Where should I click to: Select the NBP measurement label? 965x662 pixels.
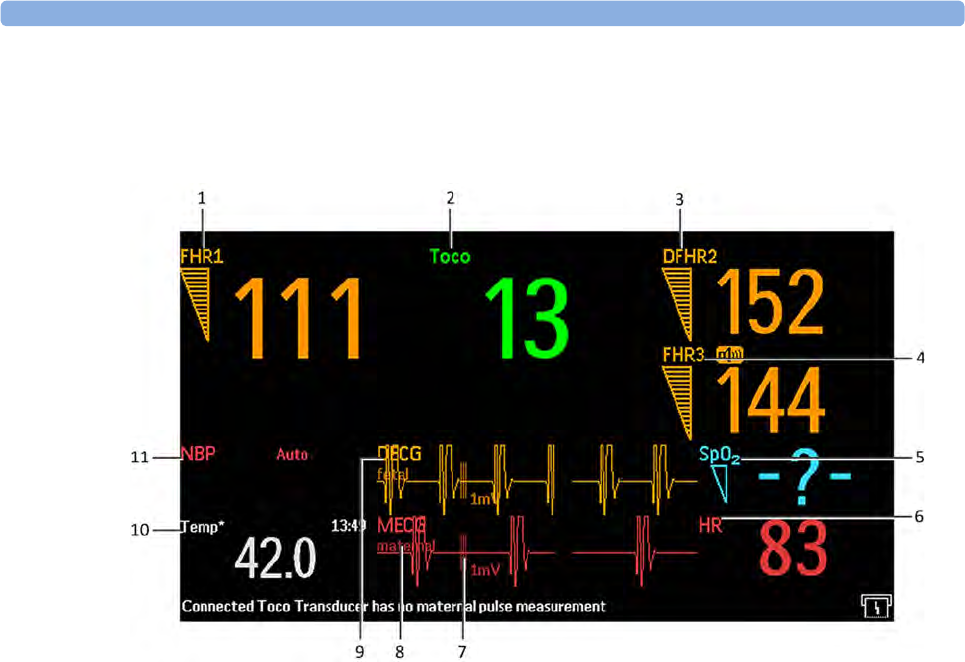pos(198,454)
